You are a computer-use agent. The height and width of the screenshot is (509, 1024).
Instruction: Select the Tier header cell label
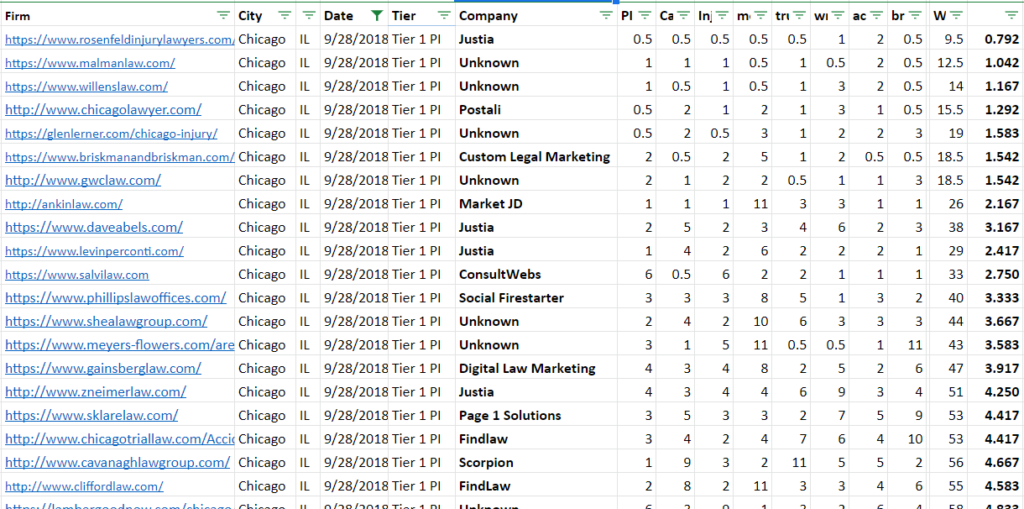coord(404,16)
